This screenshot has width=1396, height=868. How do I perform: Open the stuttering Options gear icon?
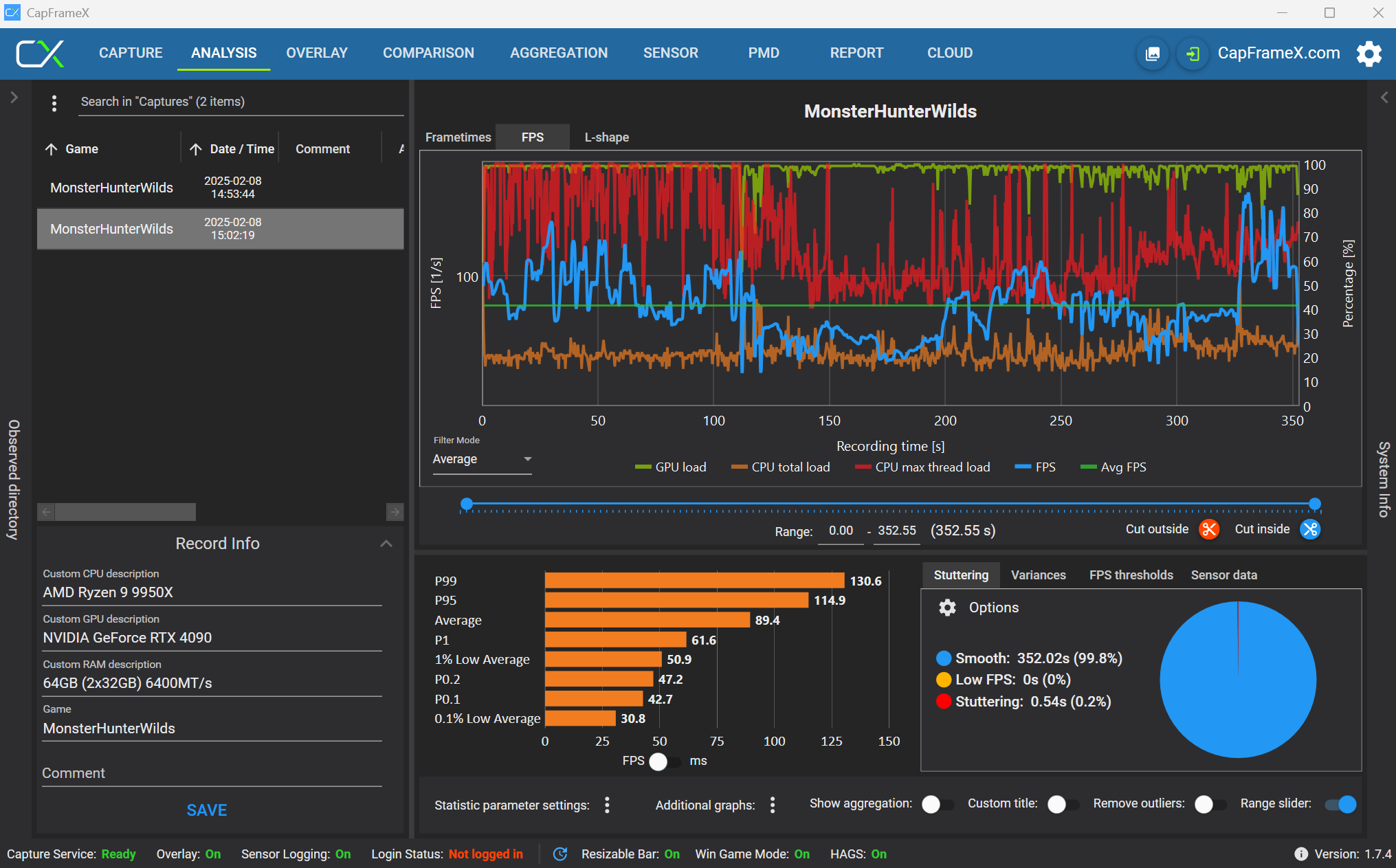tap(948, 608)
